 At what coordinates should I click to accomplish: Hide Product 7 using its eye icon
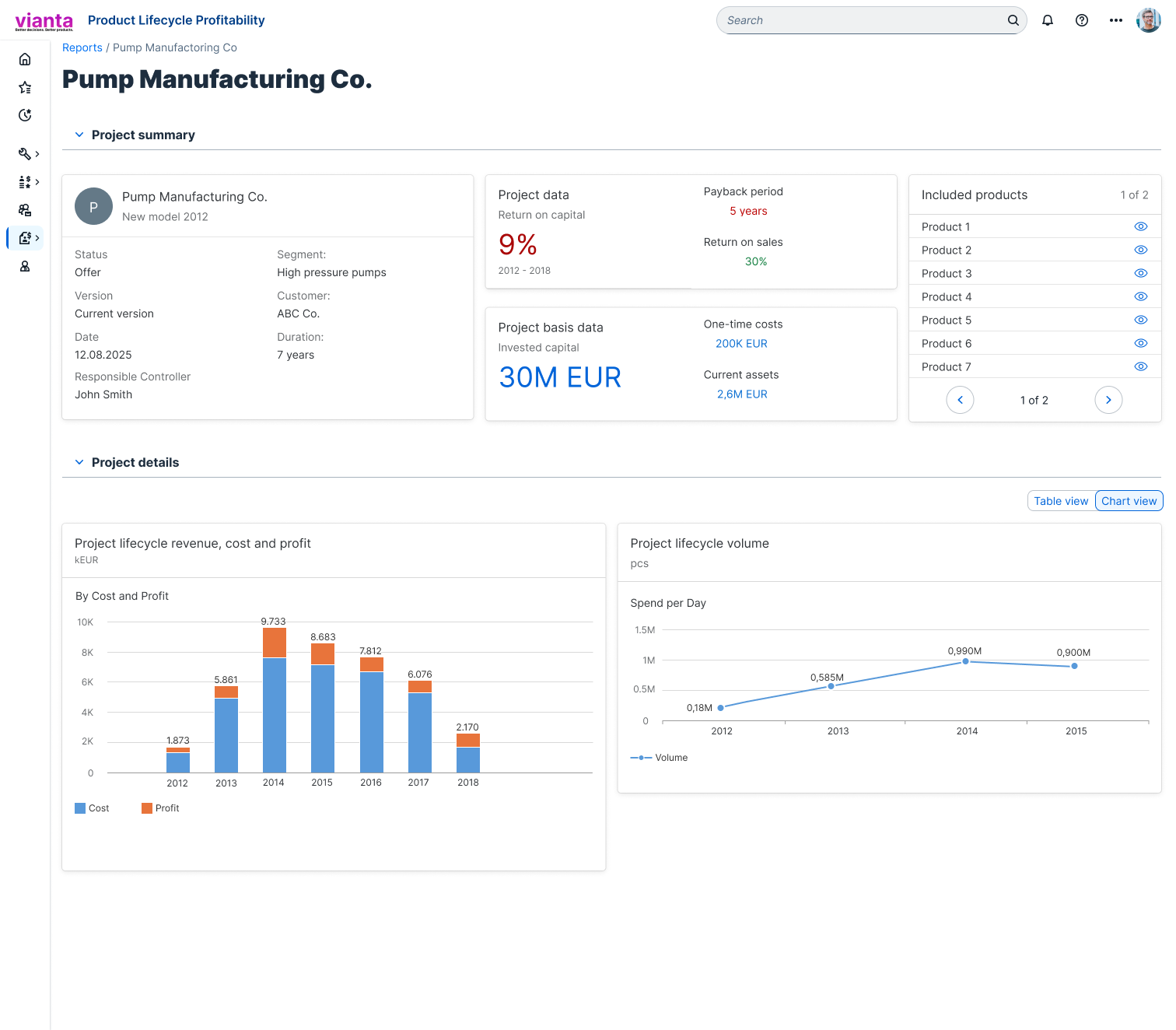click(1141, 366)
